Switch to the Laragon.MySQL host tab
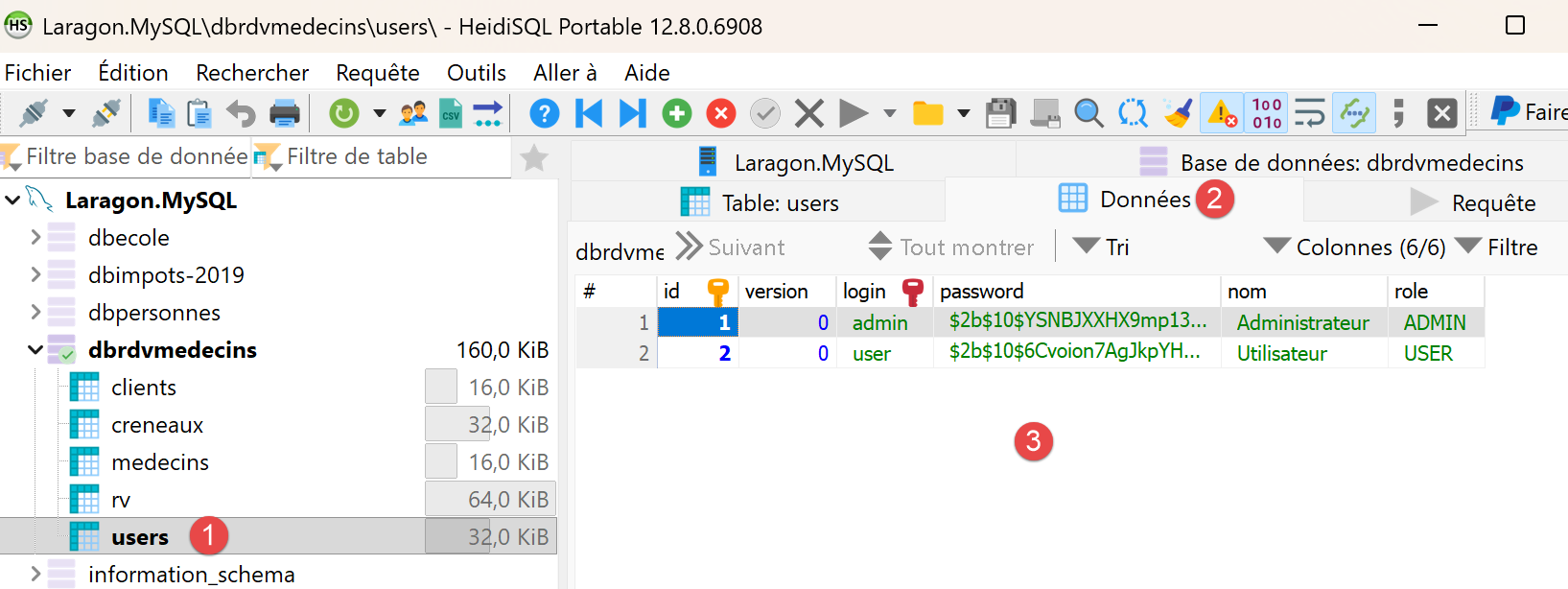The width and height of the screenshot is (1568, 589). [796, 162]
